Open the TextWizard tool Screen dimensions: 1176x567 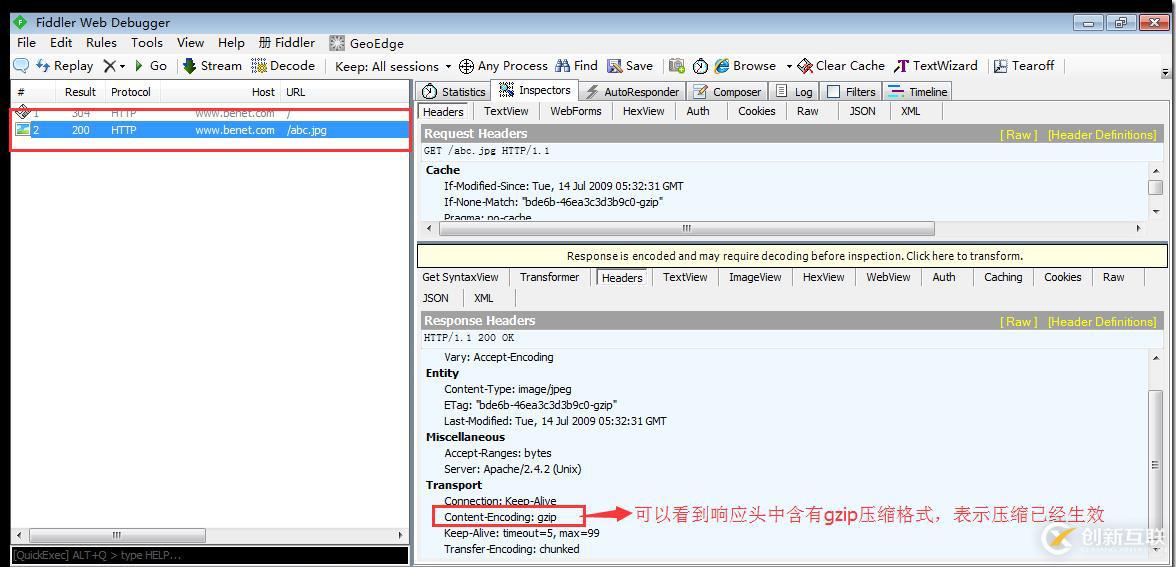coord(935,66)
